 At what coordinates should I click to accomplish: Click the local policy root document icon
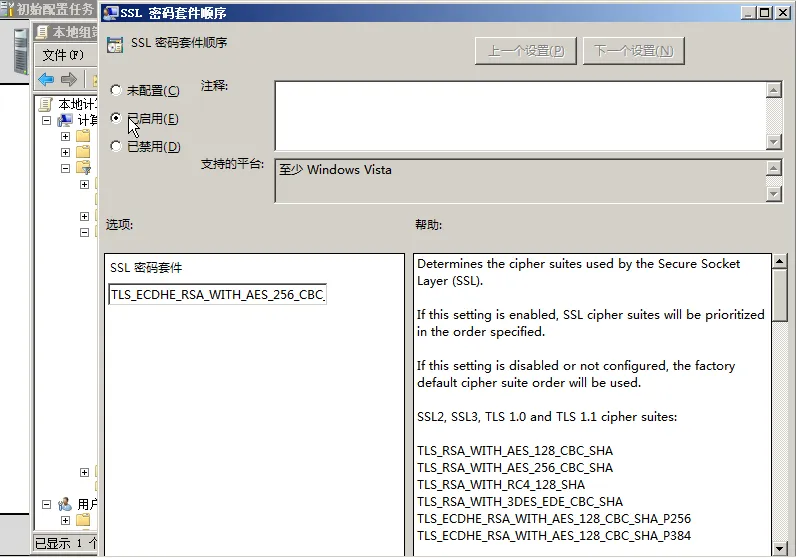(46, 104)
